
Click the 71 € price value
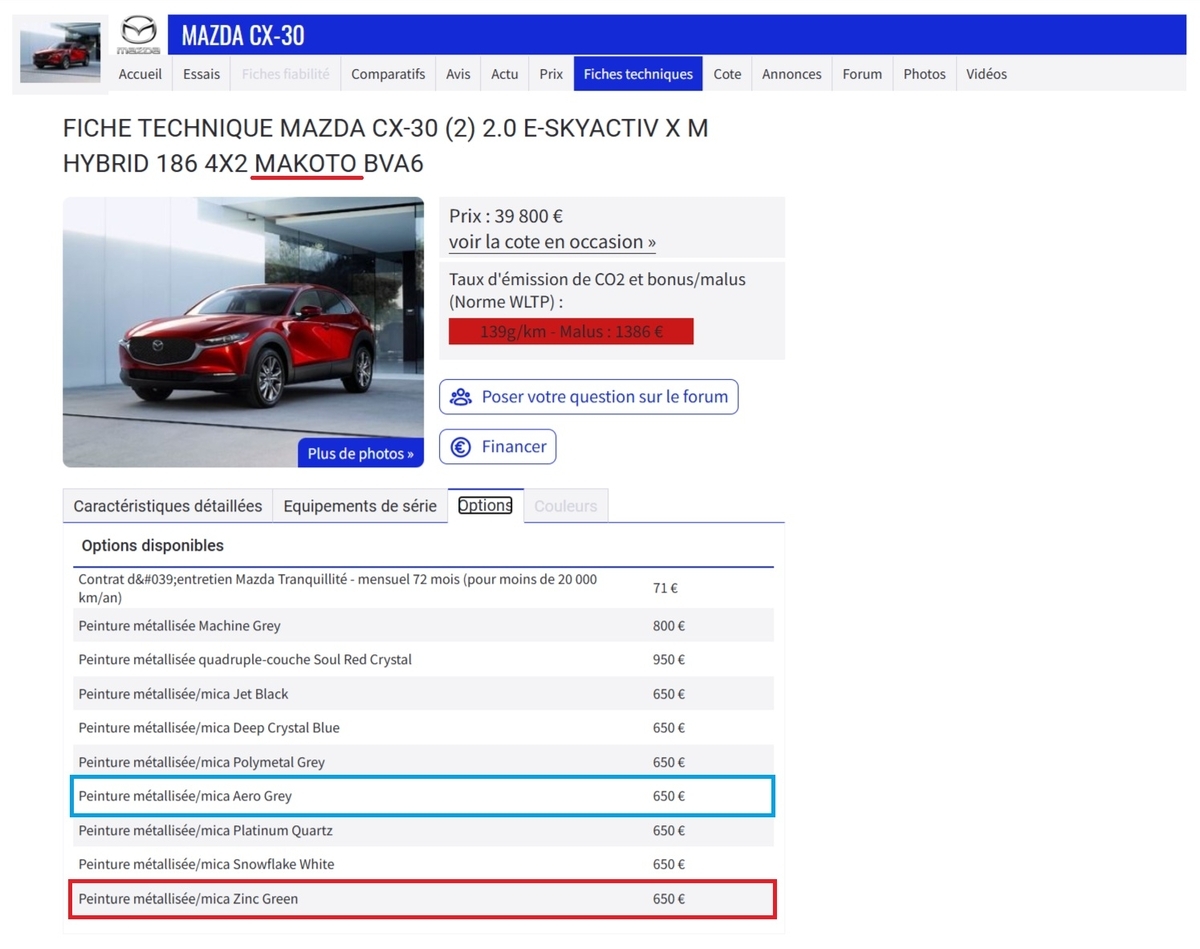(x=665, y=588)
